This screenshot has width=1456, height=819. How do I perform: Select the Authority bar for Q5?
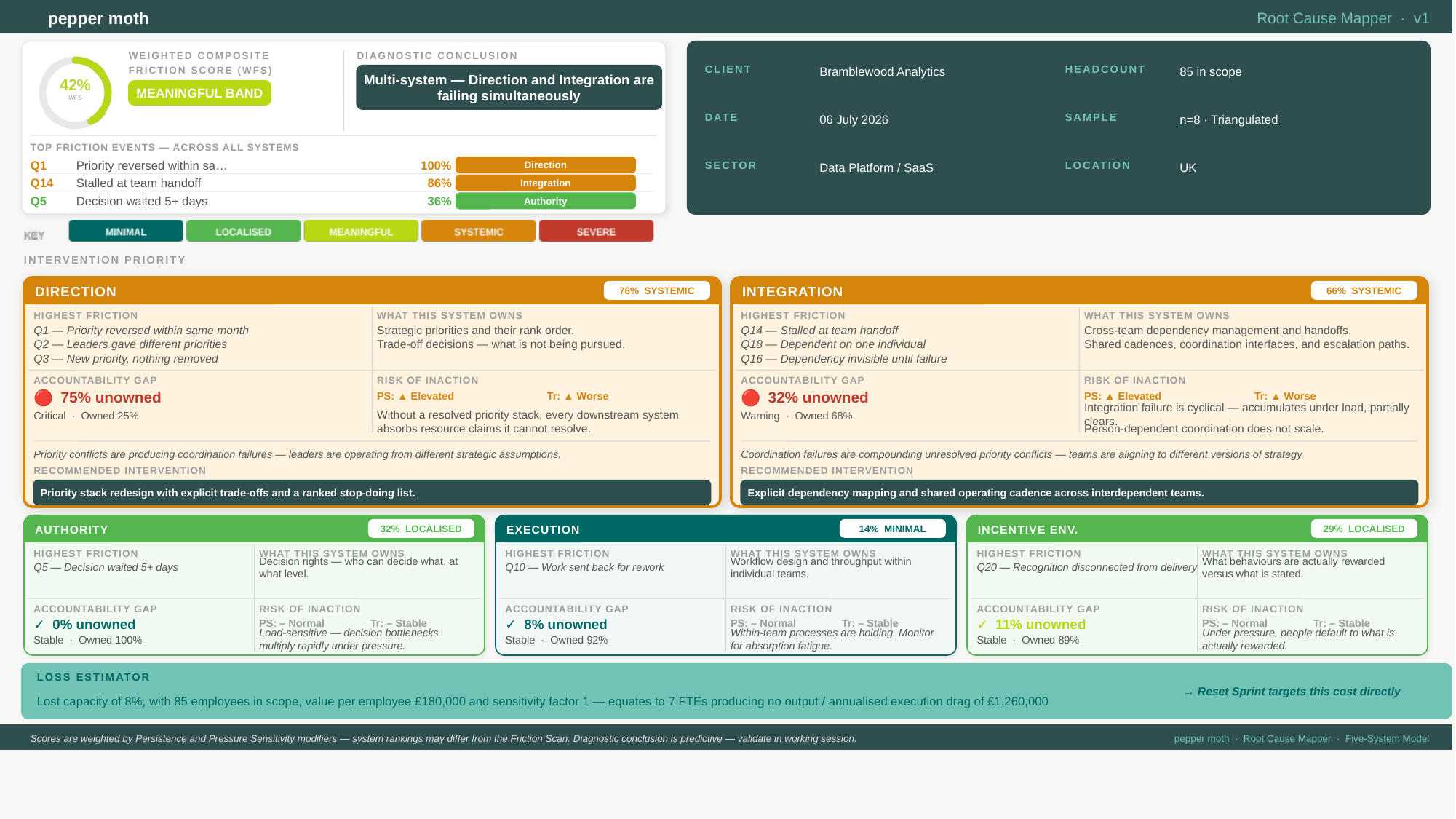546,202
